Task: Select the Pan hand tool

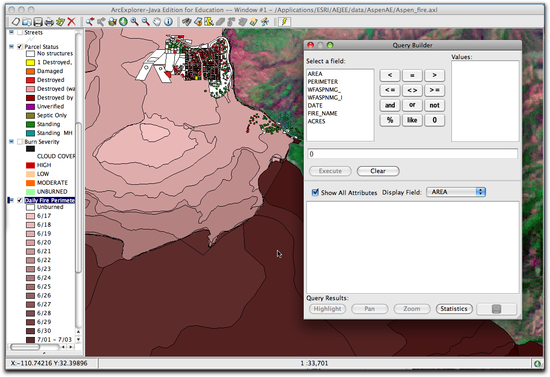Action: click(x=157, y=22)
